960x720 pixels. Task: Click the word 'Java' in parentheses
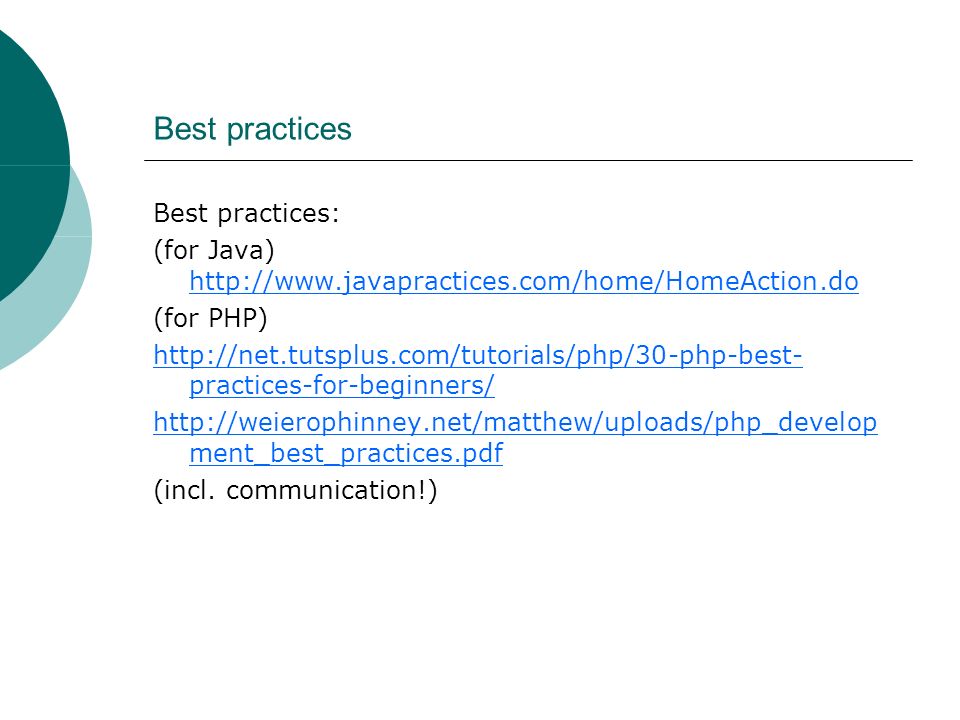[x=235, y=250]
